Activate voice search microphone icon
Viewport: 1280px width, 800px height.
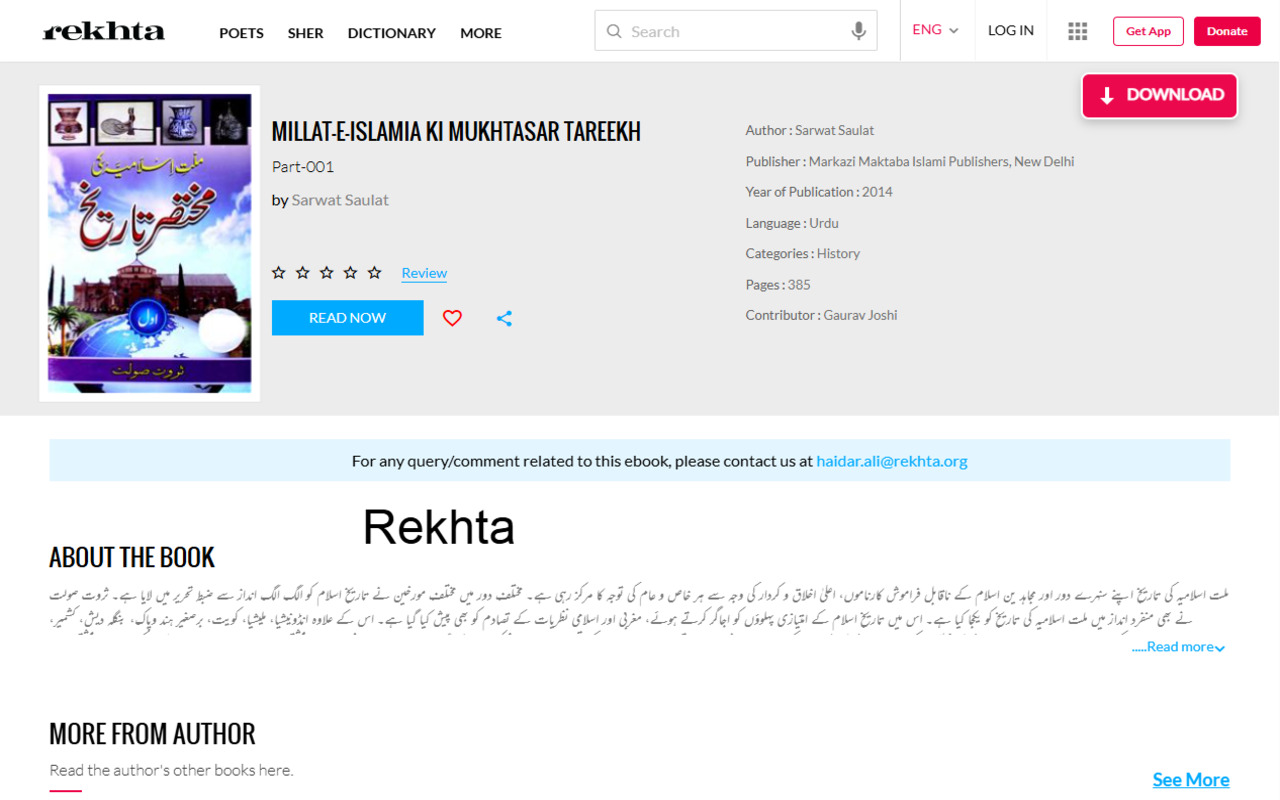(x=858, y=31)
